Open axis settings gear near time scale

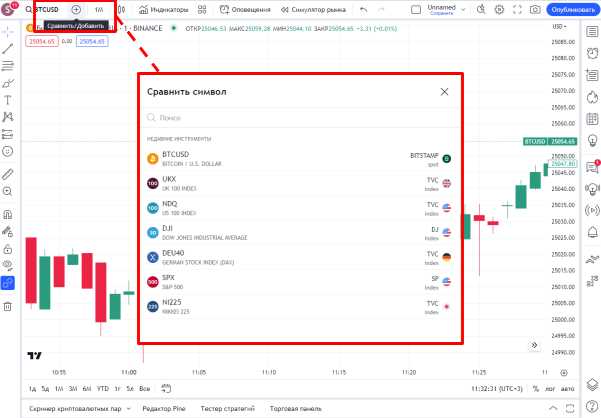click(x=563, y=372)
